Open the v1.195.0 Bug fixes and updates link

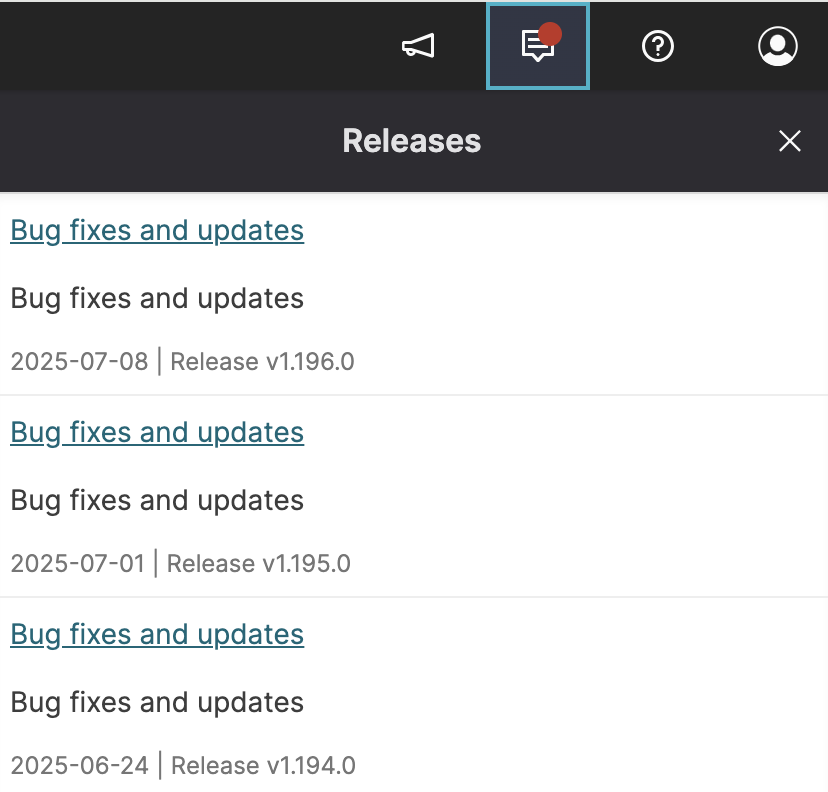pos(156,432)
